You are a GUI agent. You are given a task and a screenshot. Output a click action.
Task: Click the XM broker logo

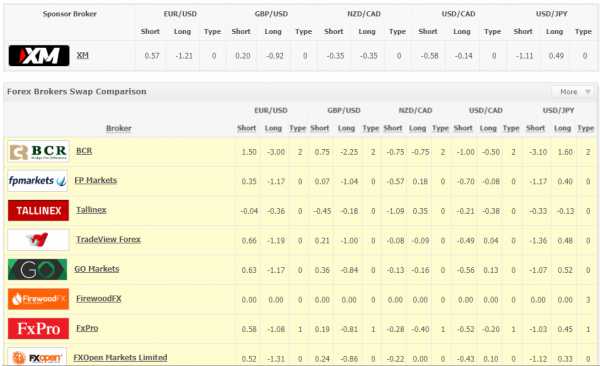[39, 56]
